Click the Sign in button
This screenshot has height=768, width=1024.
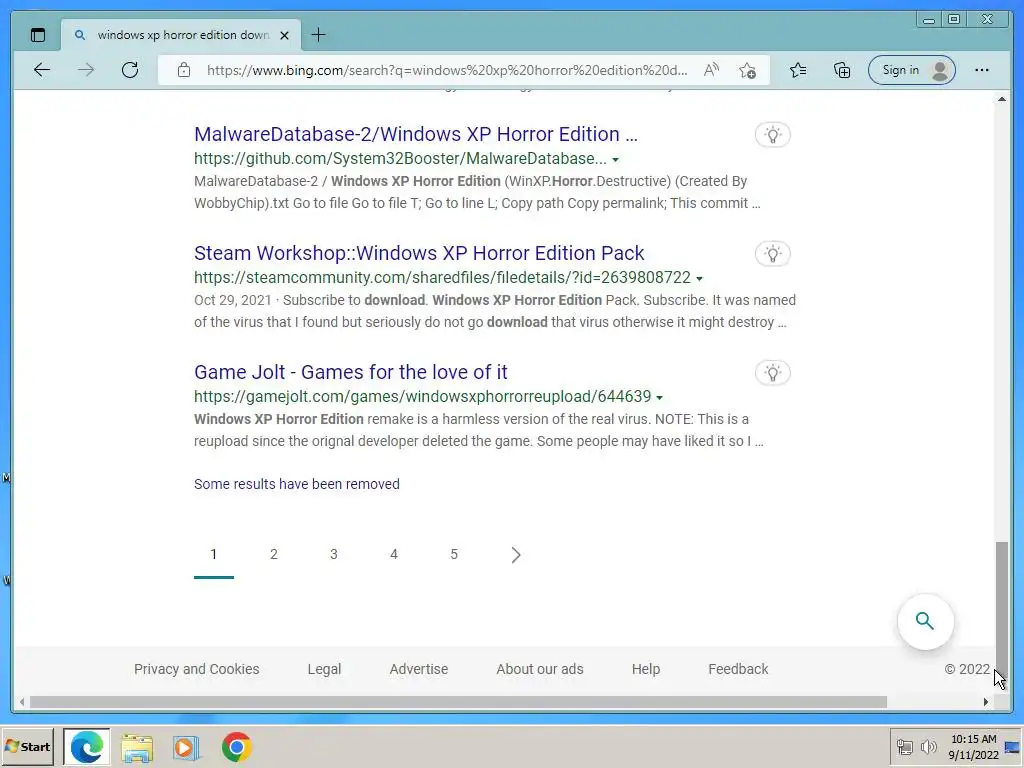(912, 70)
